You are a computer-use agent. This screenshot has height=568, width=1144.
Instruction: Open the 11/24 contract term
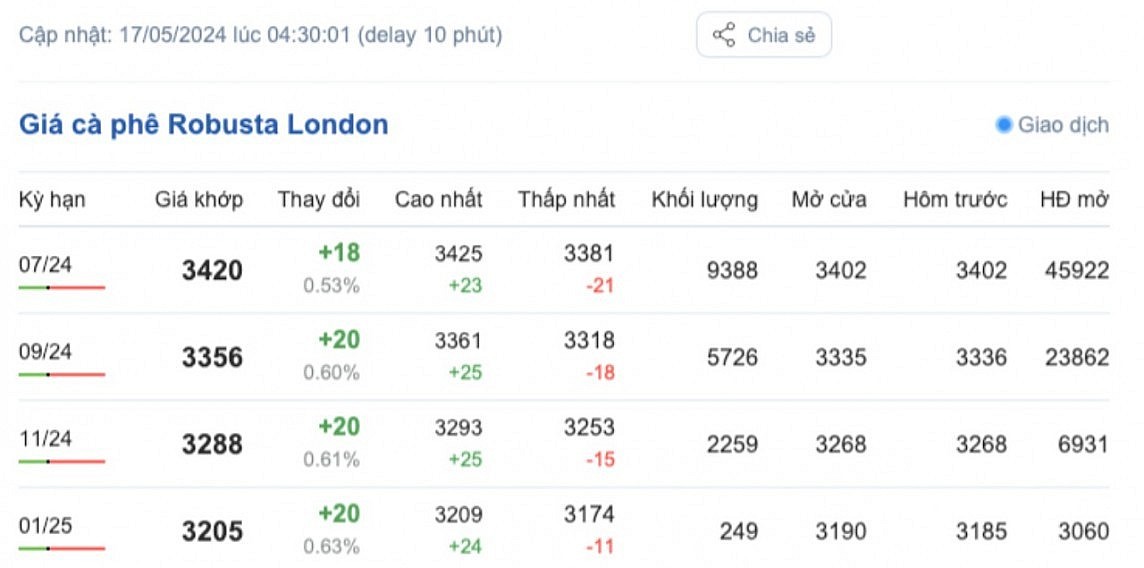click(x=45, y=438)
